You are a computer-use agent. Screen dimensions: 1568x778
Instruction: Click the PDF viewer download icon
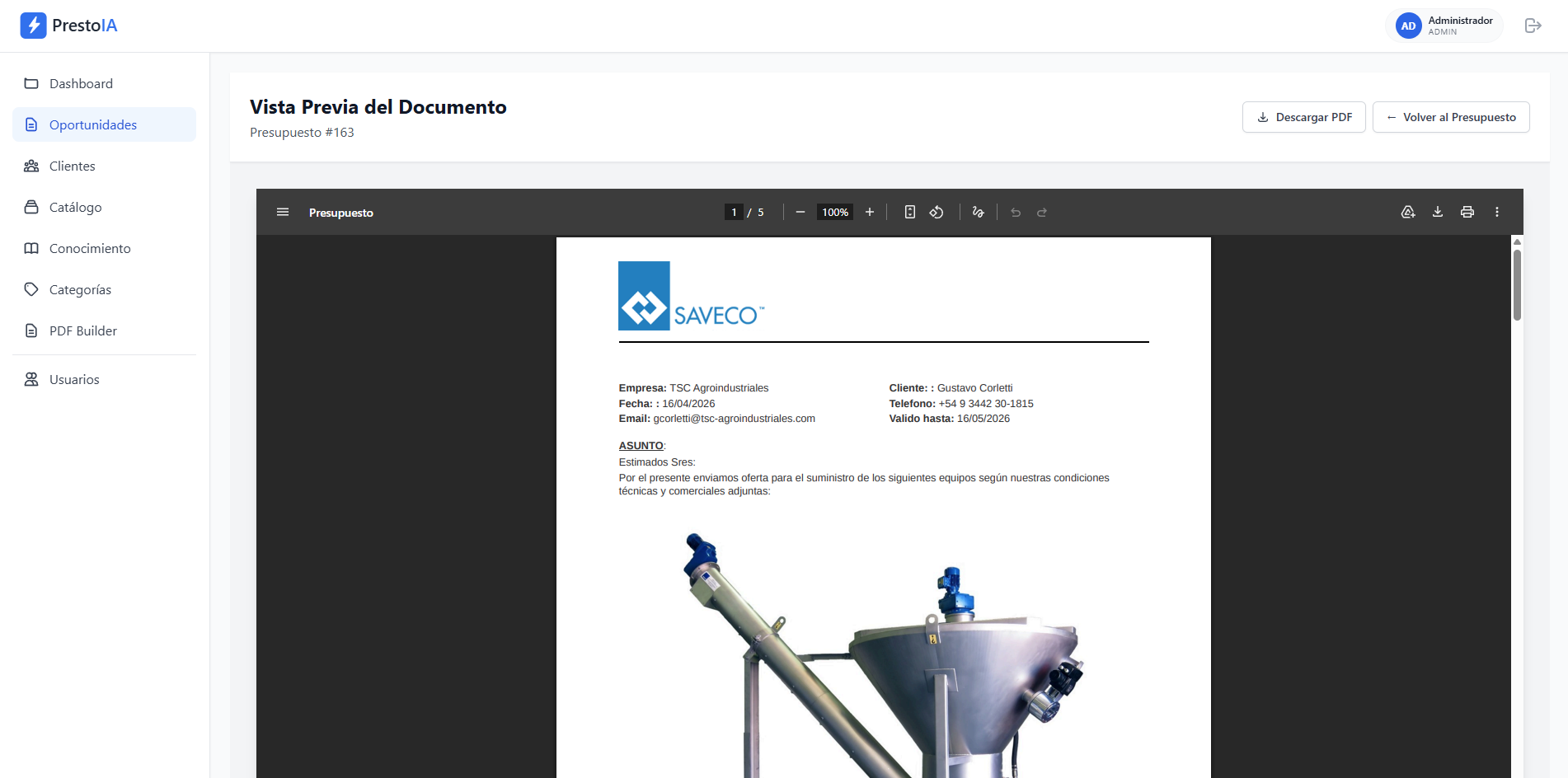pyautogui.click(x=1438, y=212)
